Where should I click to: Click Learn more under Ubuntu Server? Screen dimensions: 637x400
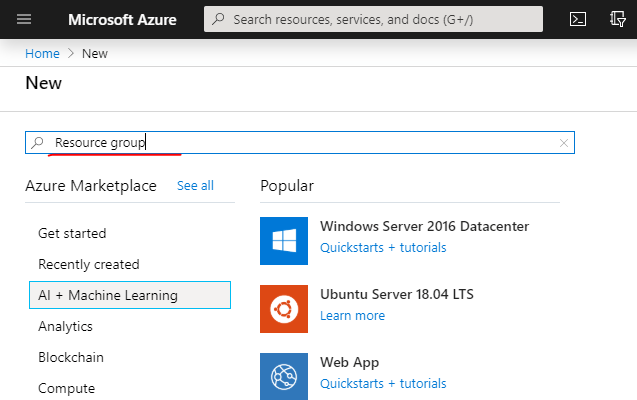click(352, 315)
